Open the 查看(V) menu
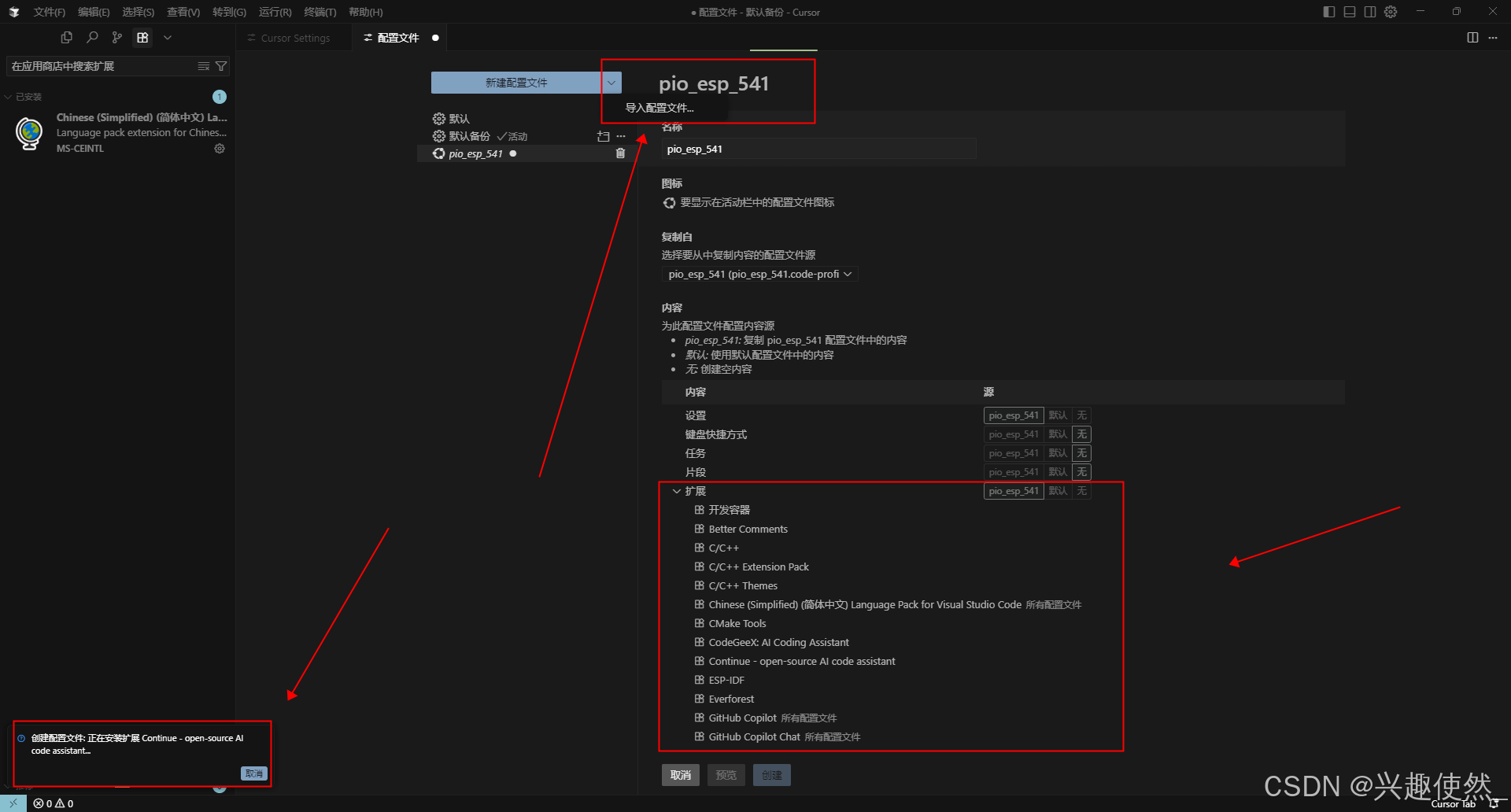Viewport: 1511px width, 812px height. pos(183,12)
